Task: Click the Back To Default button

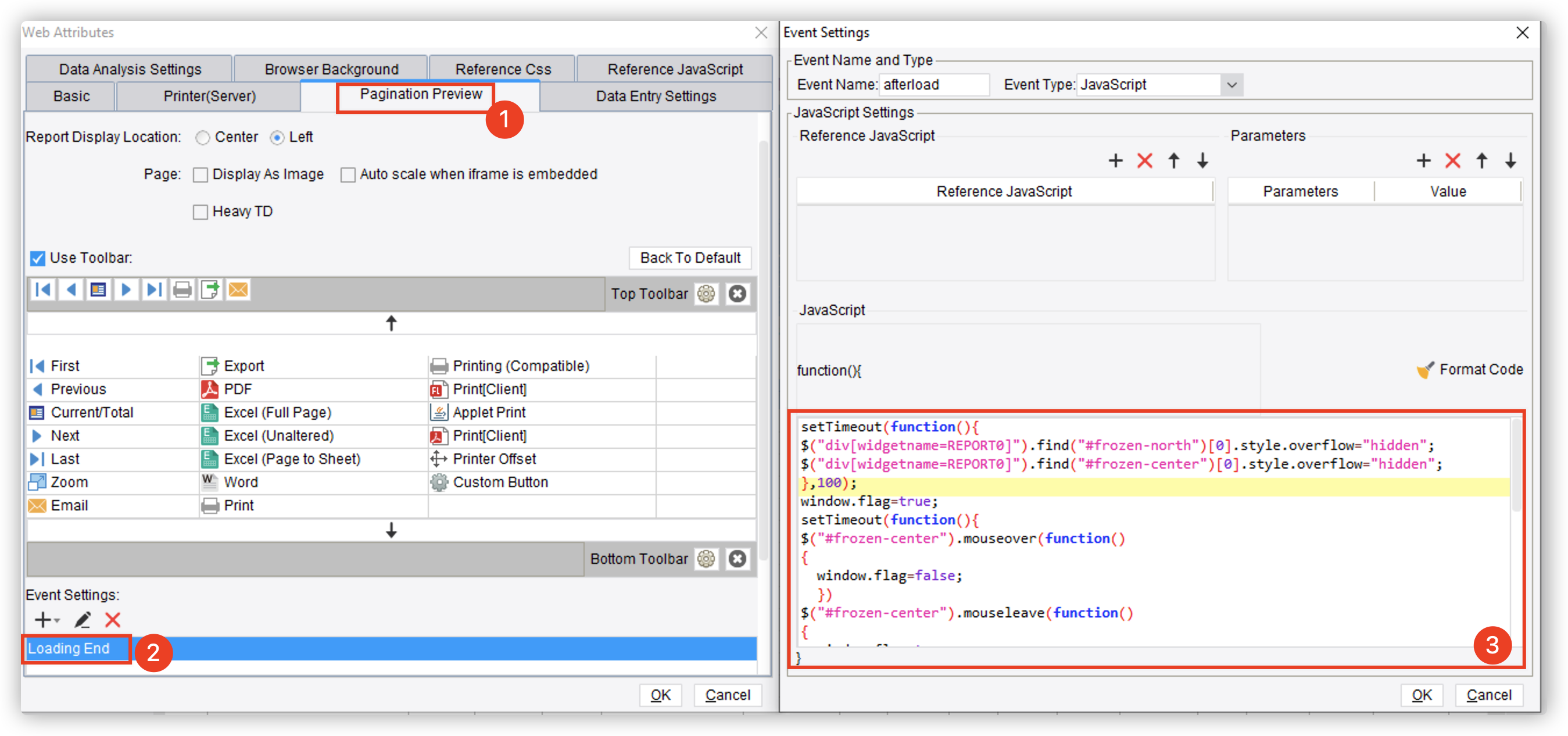Action: point(690,258)
